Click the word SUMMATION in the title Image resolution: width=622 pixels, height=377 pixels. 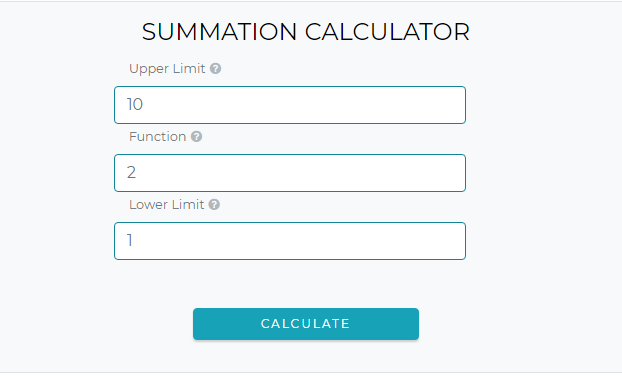219,32
